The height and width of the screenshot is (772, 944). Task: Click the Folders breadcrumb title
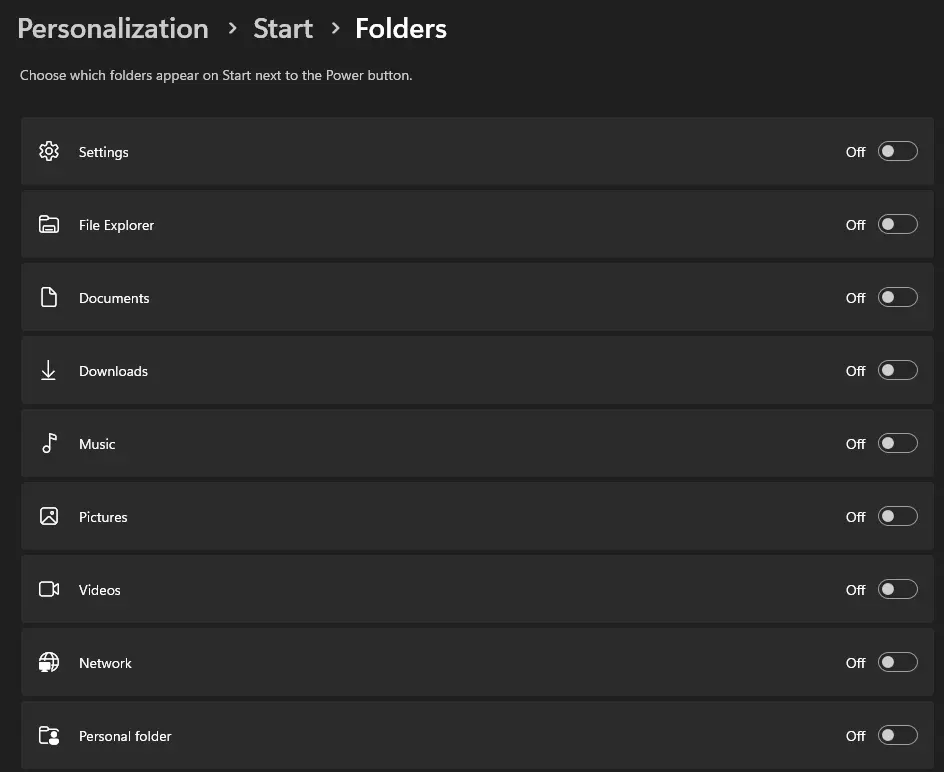coord(401,29)
